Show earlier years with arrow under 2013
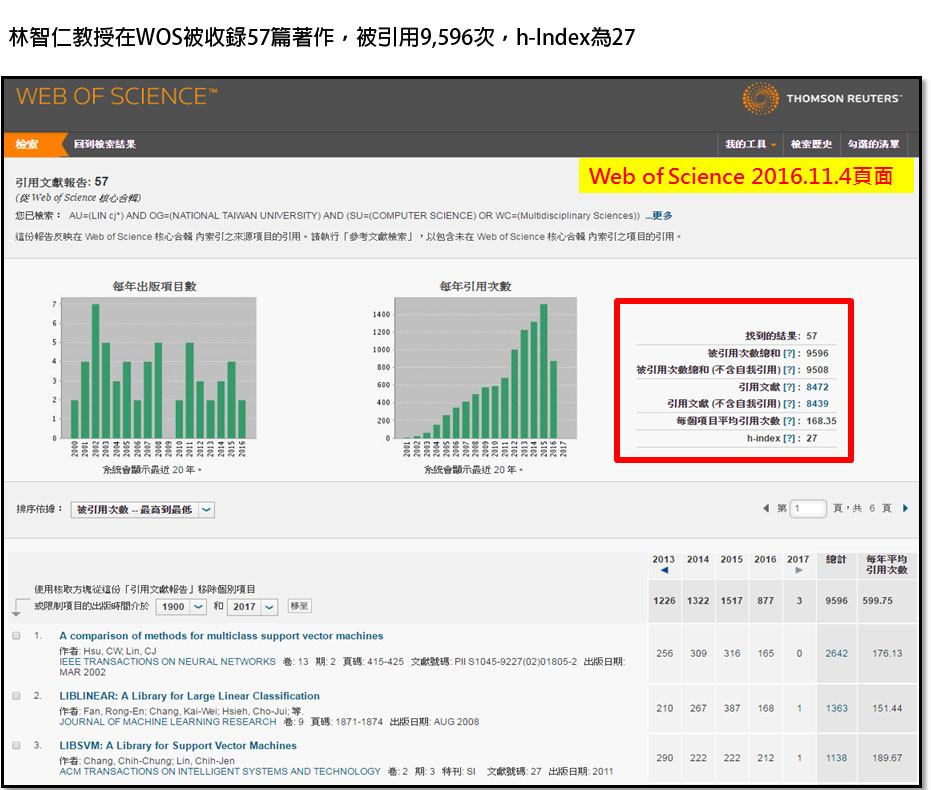Viewport: 931px width, 790px height. pyautogui.click(x=664, y=570)
